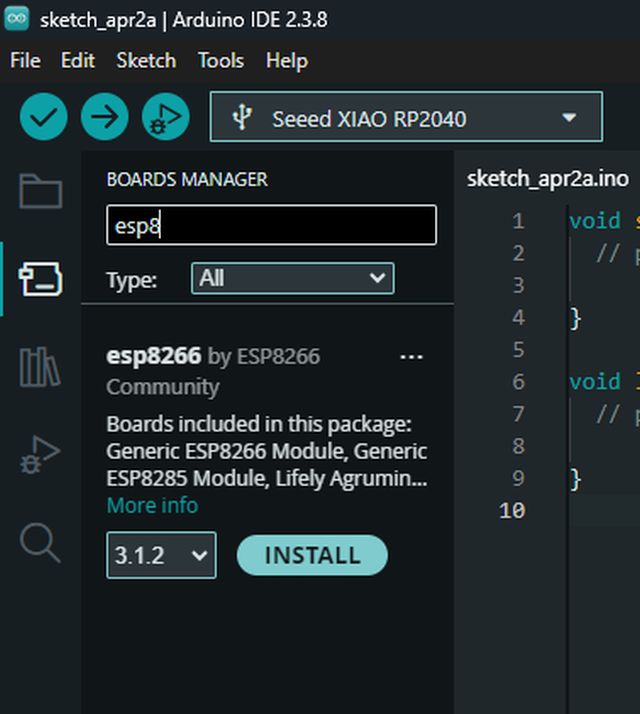Open the File menu
This screenshot has width=640, height=714.
pos(25,60)
